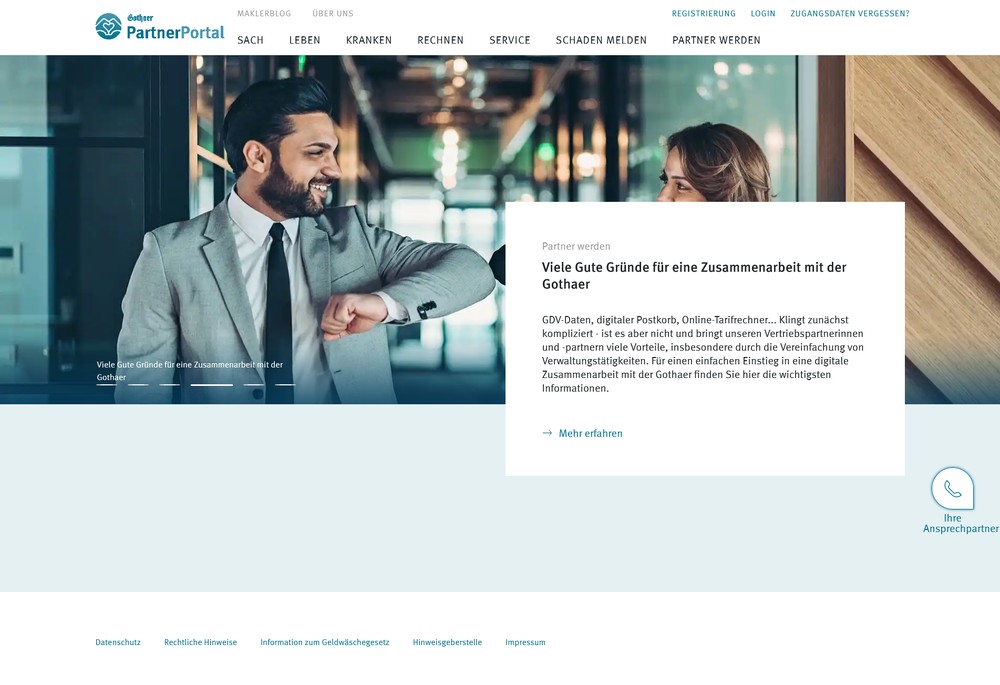The width and height of the screenshot is (1000, 685).
Task: Open the SACH menu
Action: 251,40
